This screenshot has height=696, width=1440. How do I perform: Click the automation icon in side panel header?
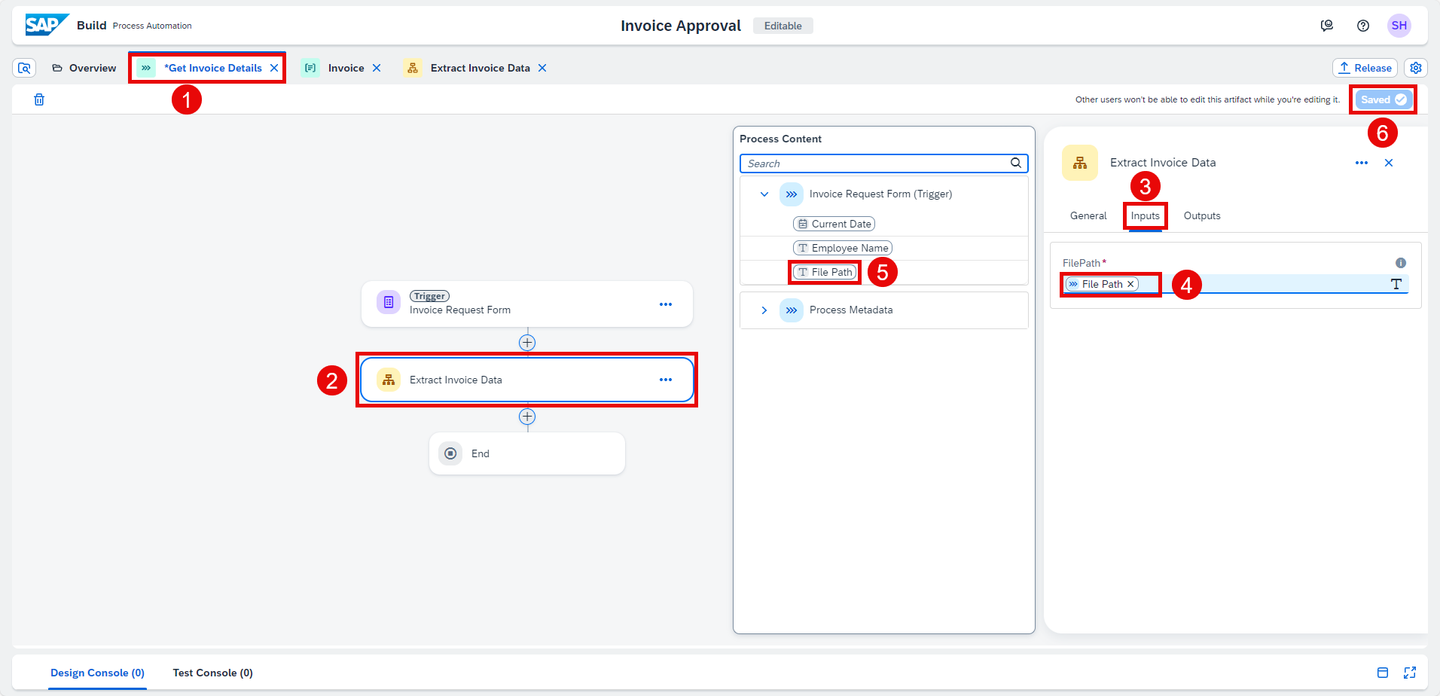(1080, 162)
